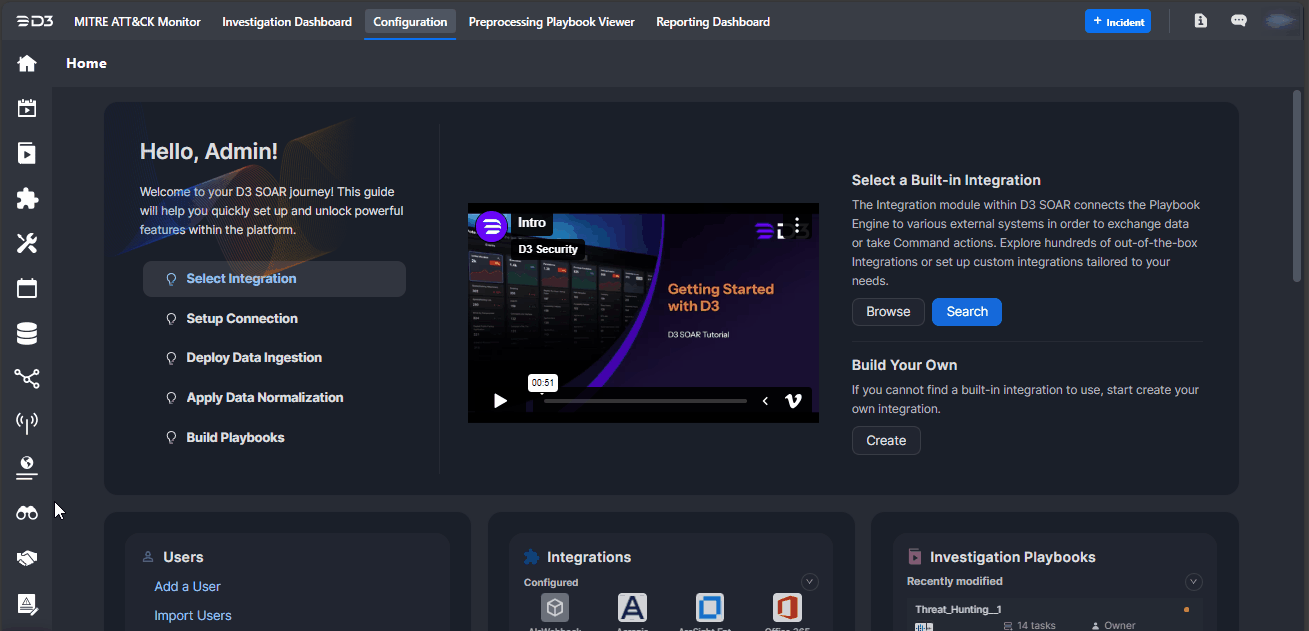The width and height of the screenshot is (1309, 631).
Task: Open the MITRE ATT&CK Monitor tab
Action: coord(137,22)
